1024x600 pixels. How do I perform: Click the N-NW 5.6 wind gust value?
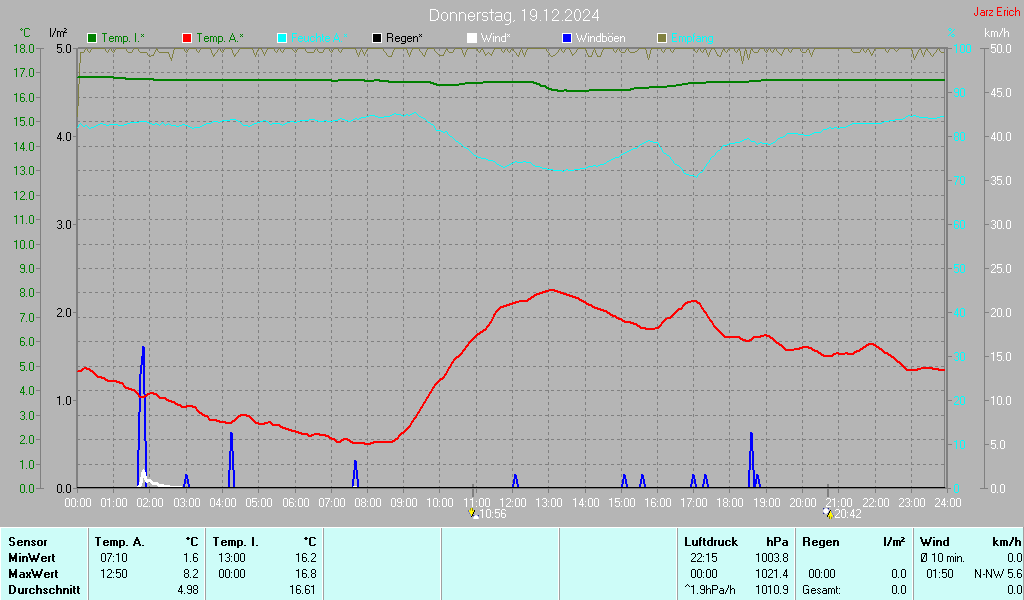998,574
